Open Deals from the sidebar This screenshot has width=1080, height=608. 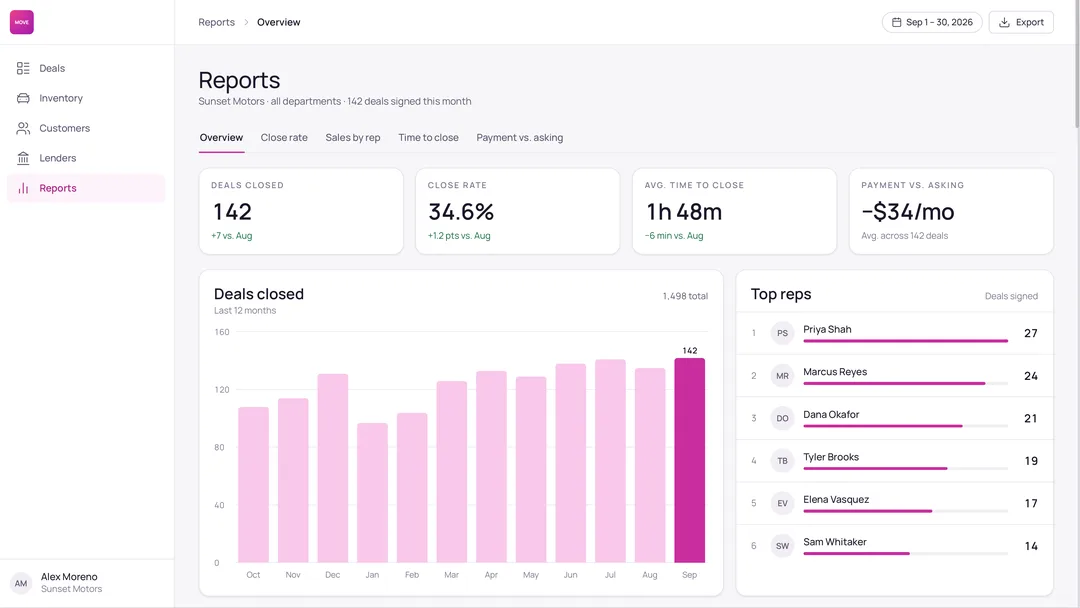pyautogui.click(x=86, y=68)
